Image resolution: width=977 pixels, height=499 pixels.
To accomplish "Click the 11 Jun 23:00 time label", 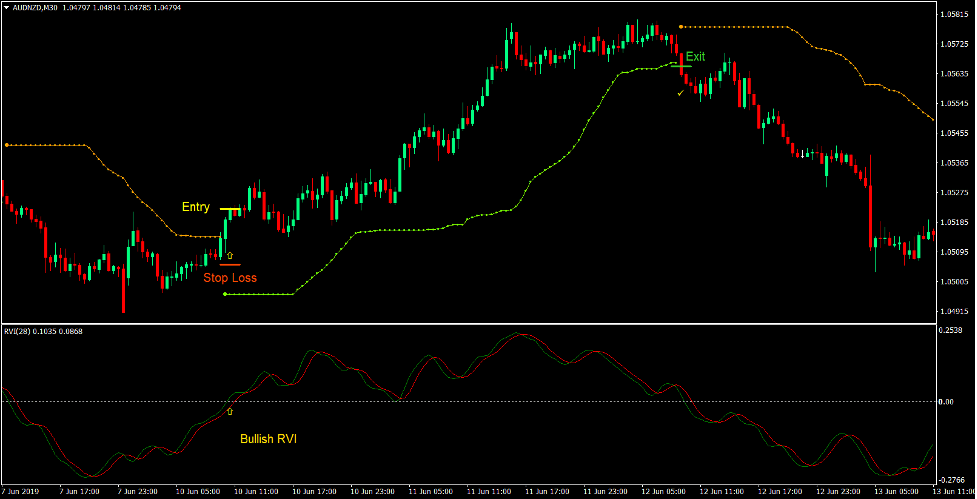I will pyautogui.click(x=607, y=492).
